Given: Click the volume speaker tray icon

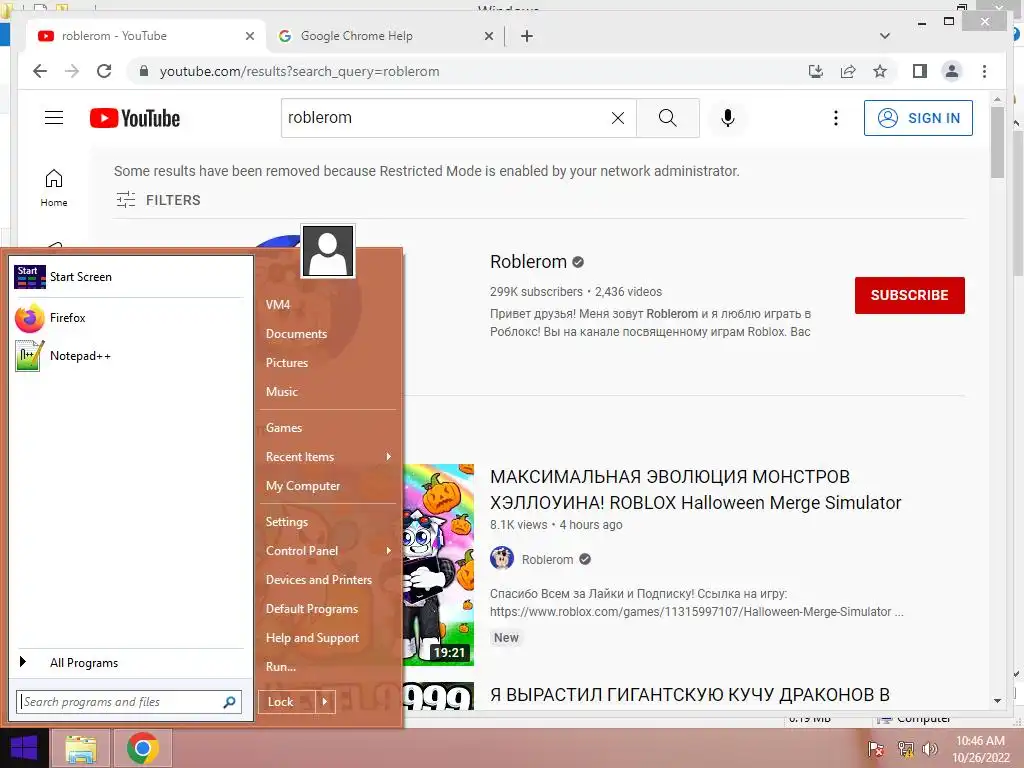Looking at the screenshot, I should [x=929, y=749].
